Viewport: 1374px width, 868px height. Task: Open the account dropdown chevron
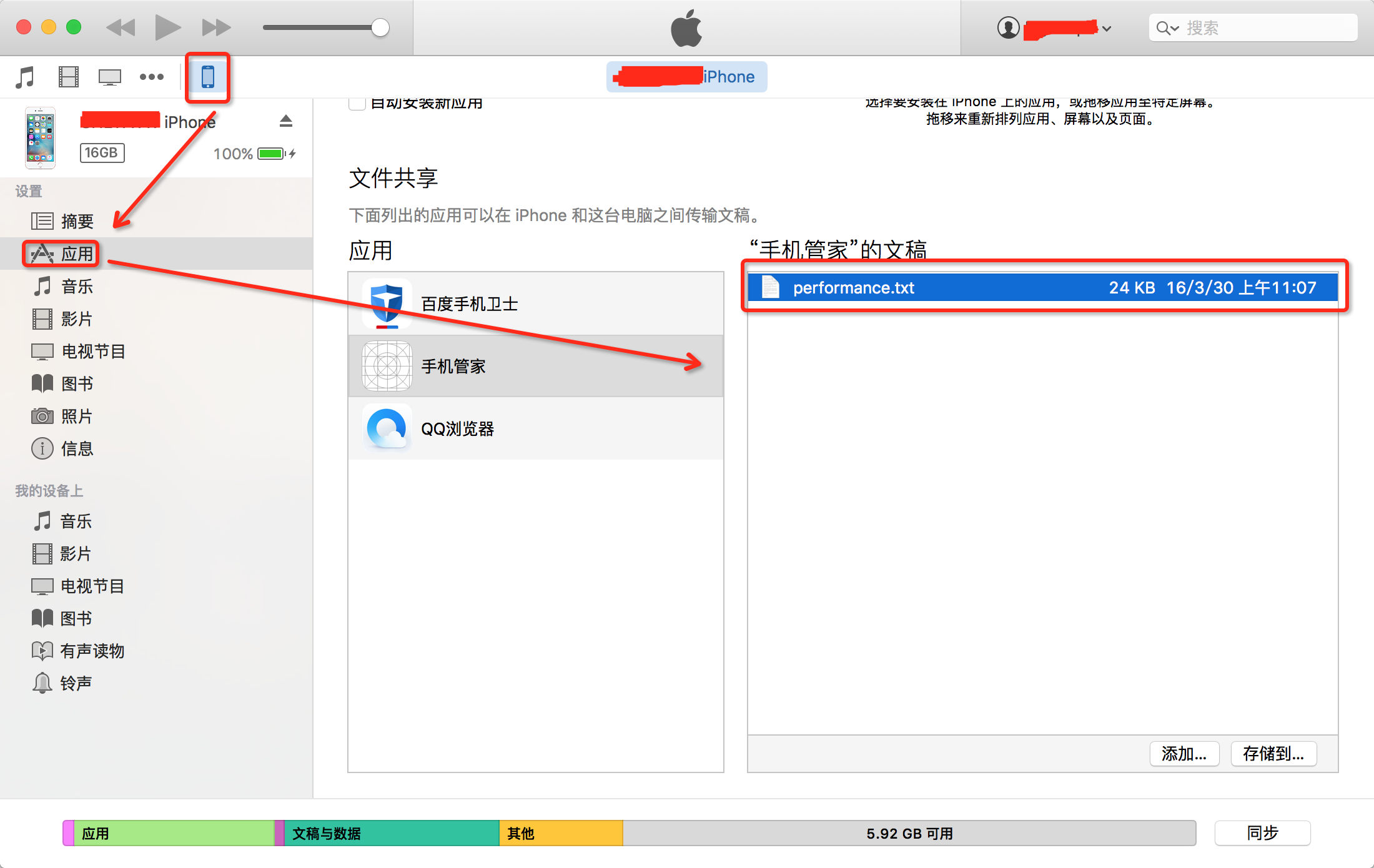pos(1107,29)
